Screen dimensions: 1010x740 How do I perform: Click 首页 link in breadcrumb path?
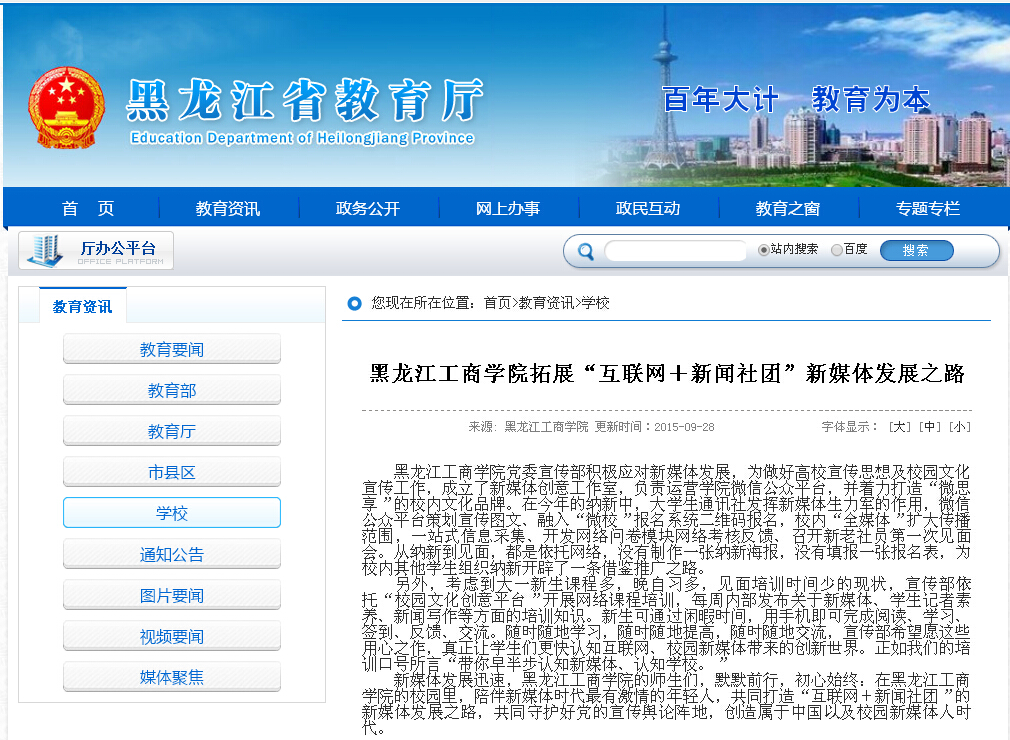point(497,303)
